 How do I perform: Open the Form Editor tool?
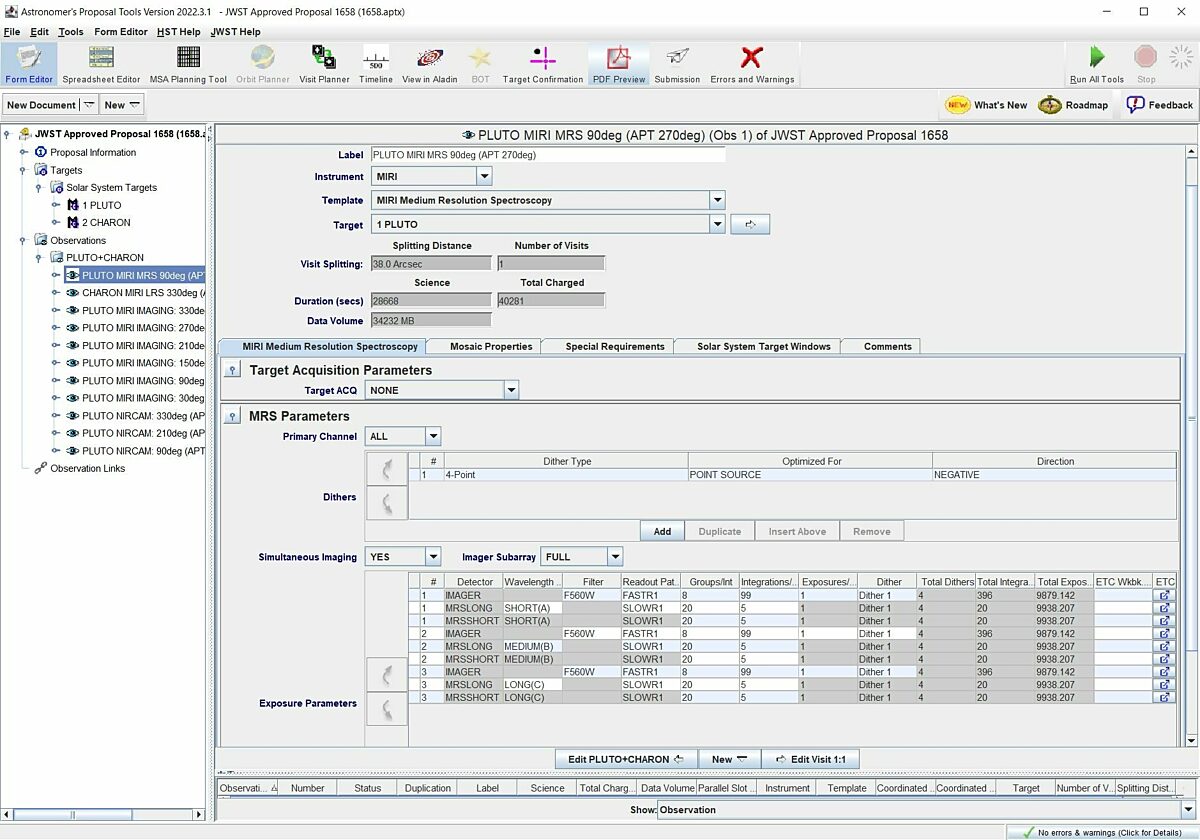tap(29, 64)
